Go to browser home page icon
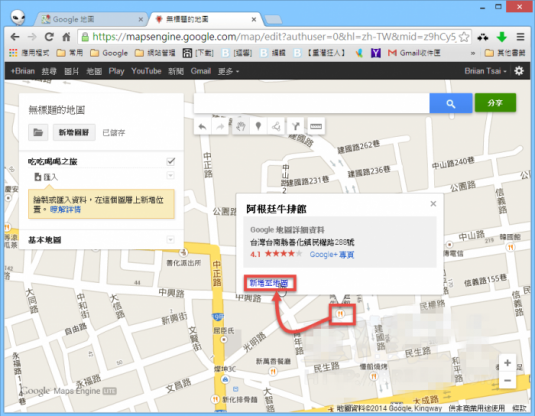 66,37
